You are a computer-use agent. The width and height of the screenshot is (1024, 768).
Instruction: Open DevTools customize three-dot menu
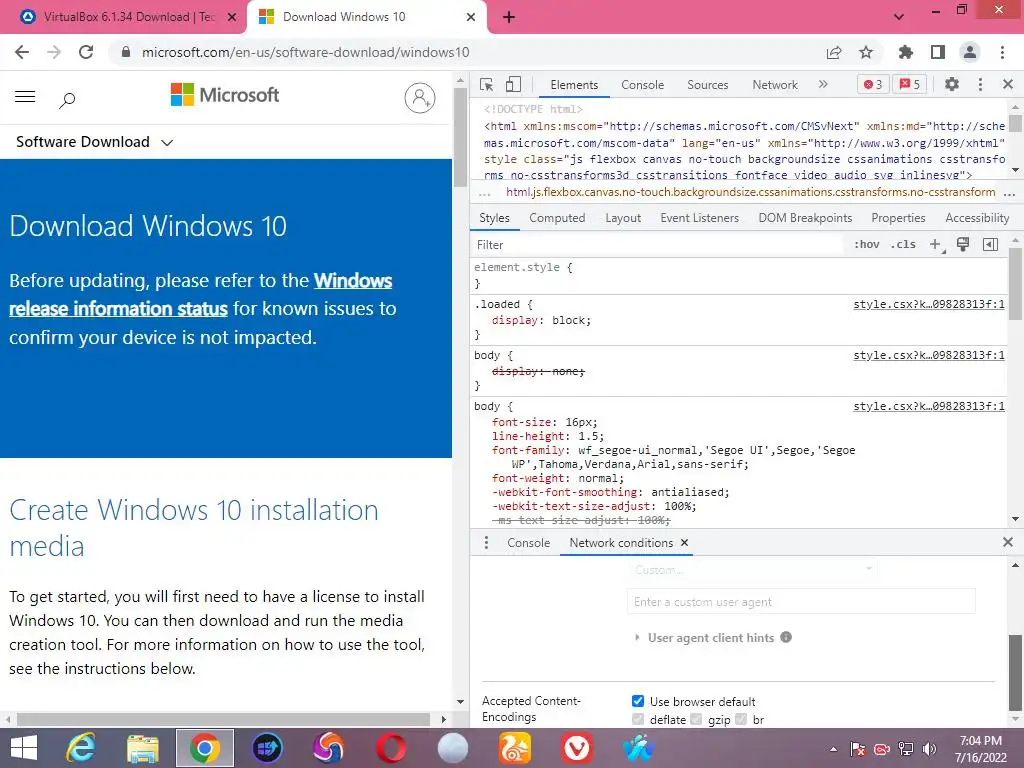[980, 84]
